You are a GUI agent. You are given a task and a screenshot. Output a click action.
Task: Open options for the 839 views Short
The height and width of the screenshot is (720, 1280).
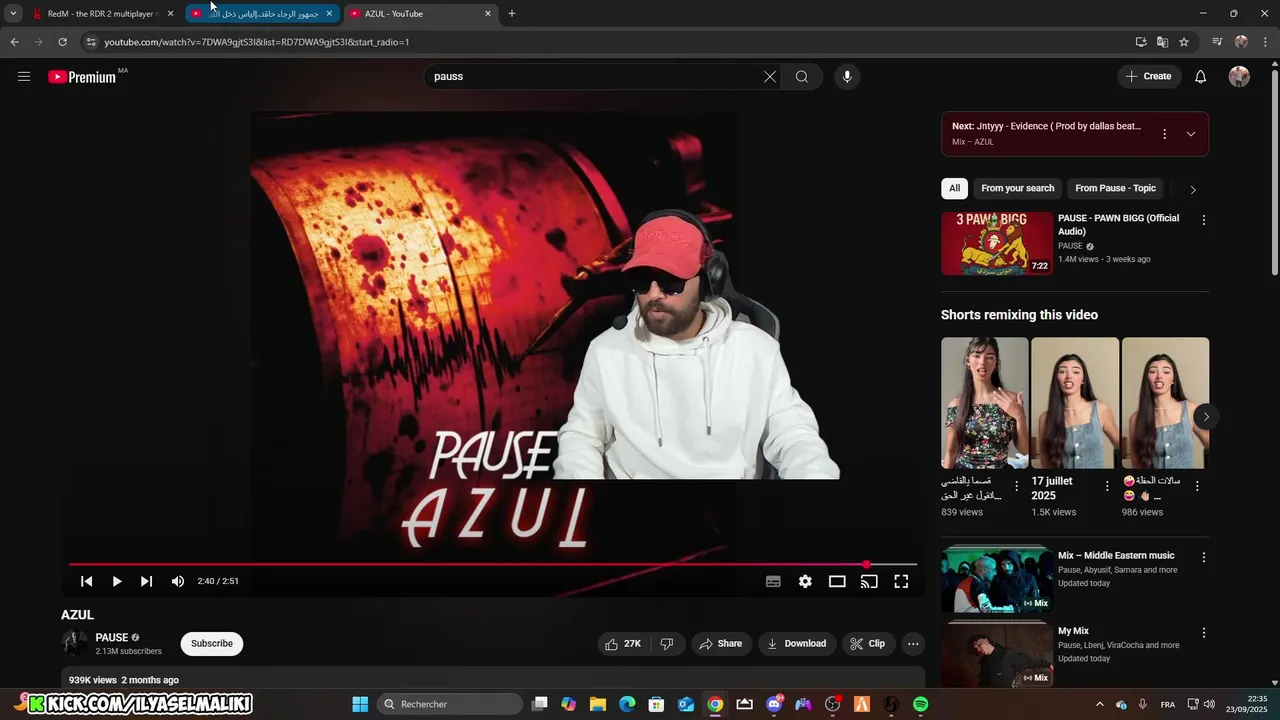[x=1017, y=486]
